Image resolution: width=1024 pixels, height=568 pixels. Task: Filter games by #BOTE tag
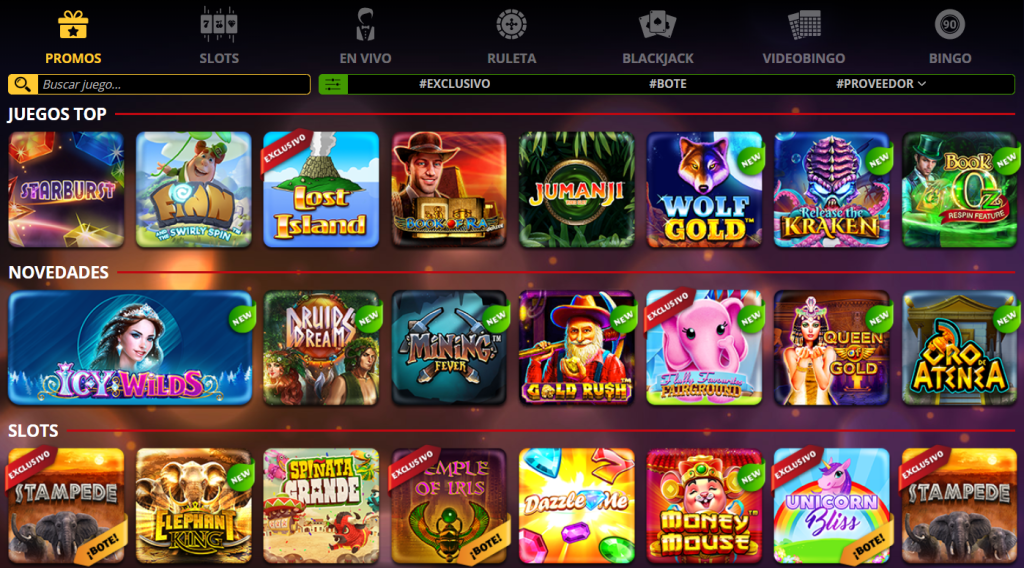(x=667, y=84)
